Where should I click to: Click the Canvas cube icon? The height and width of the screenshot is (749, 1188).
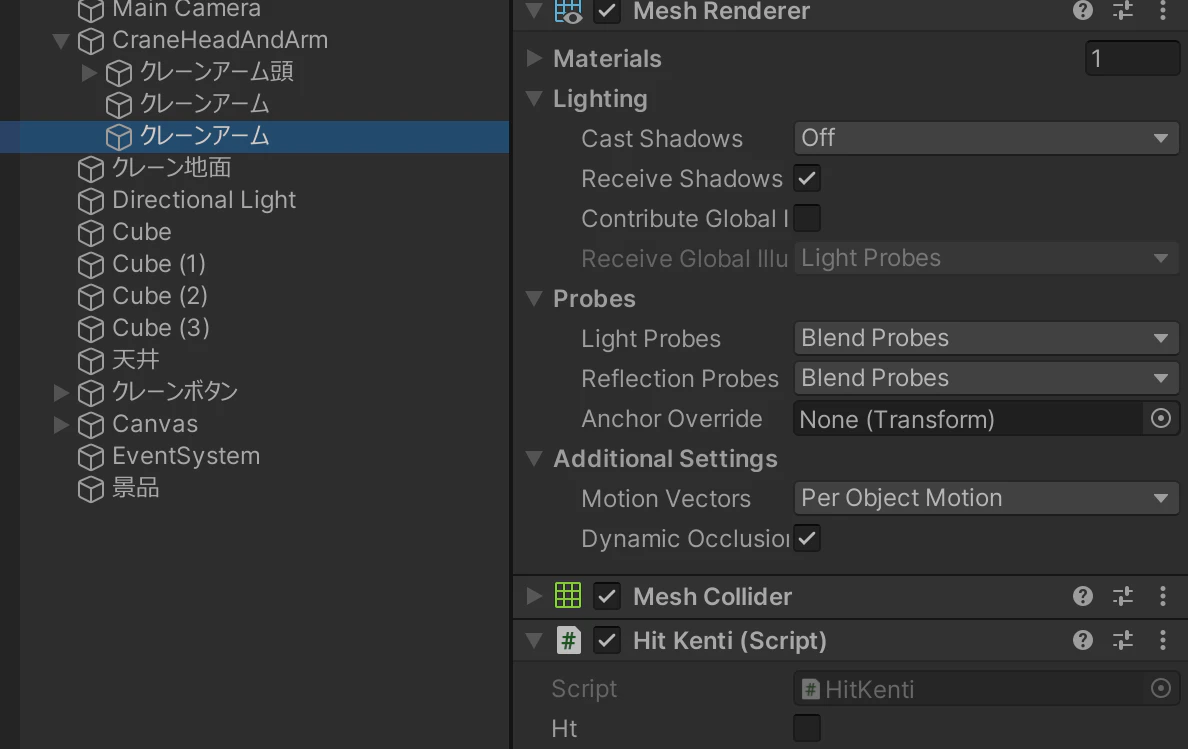tap(91, 425)
